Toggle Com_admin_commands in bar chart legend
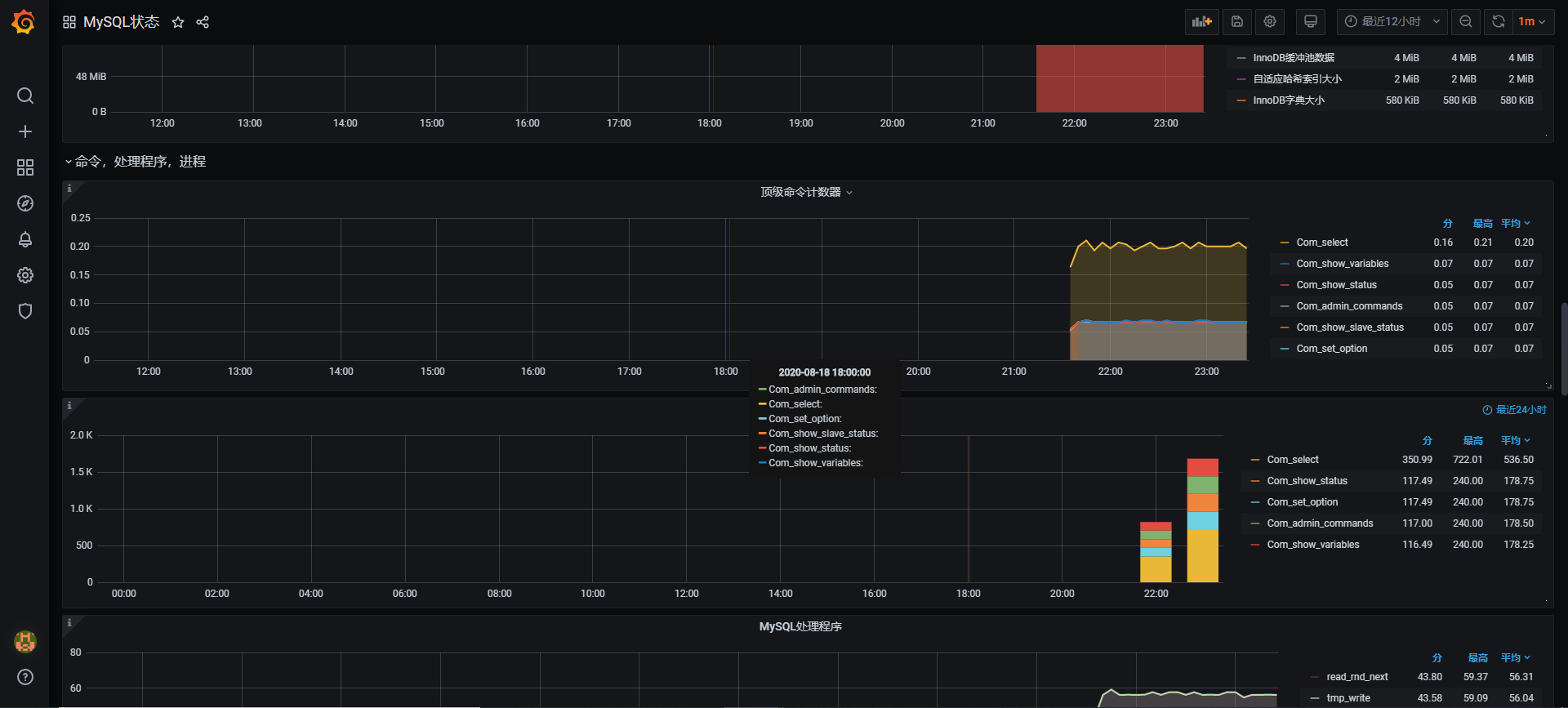Viewport: 1568px width, 708px height. point(1320,523)
